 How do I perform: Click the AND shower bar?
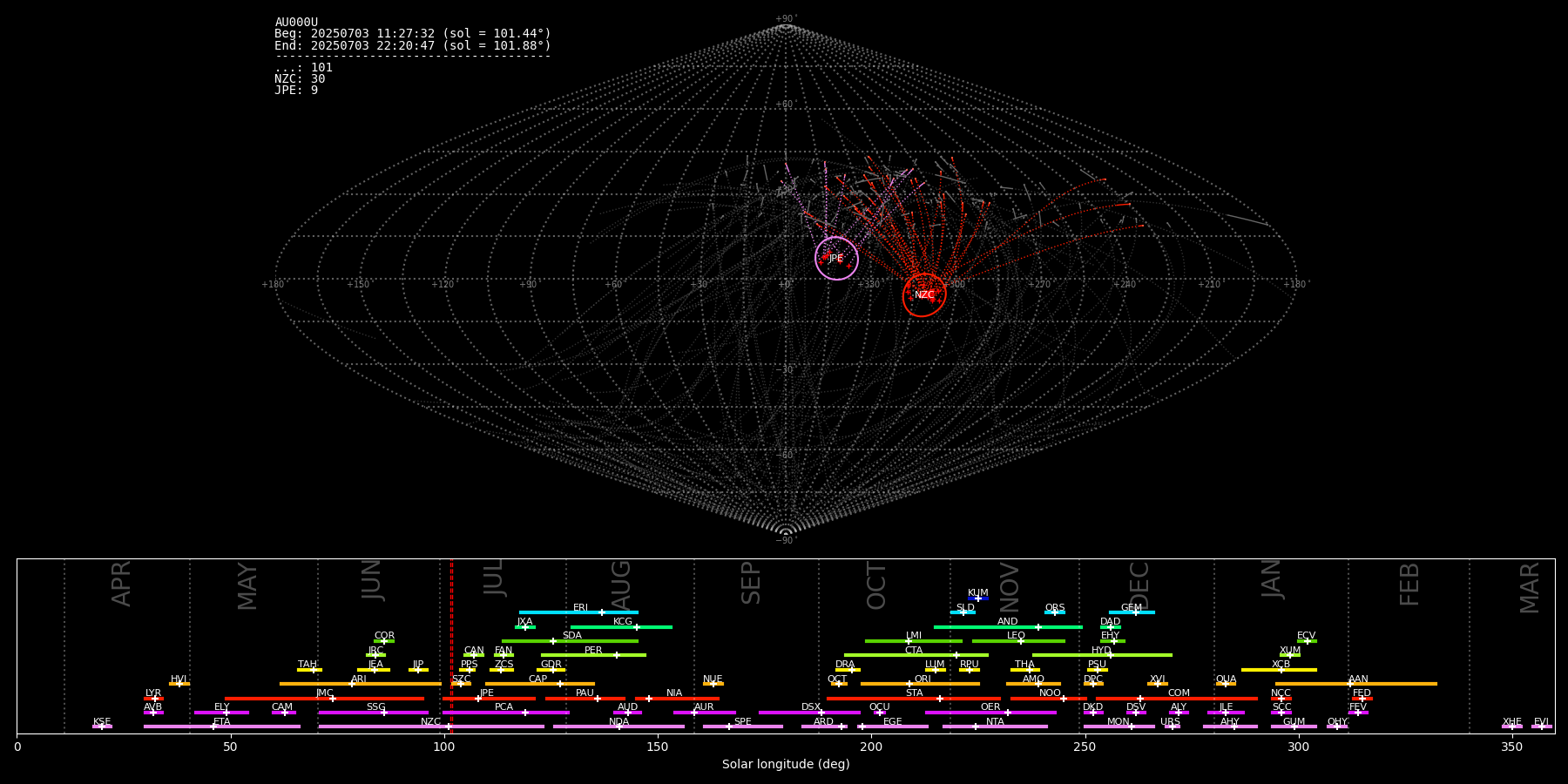(x=1008, y=627)
